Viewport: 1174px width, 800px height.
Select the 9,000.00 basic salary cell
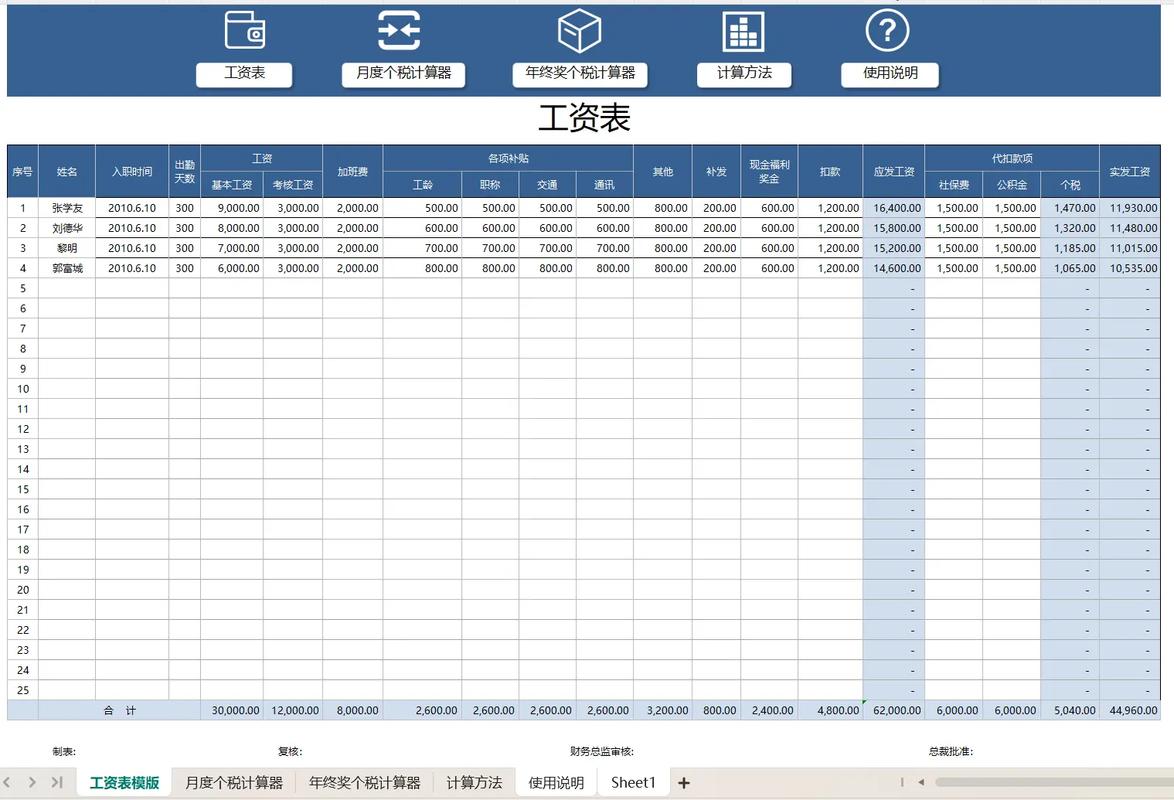[x=231, y=207]
